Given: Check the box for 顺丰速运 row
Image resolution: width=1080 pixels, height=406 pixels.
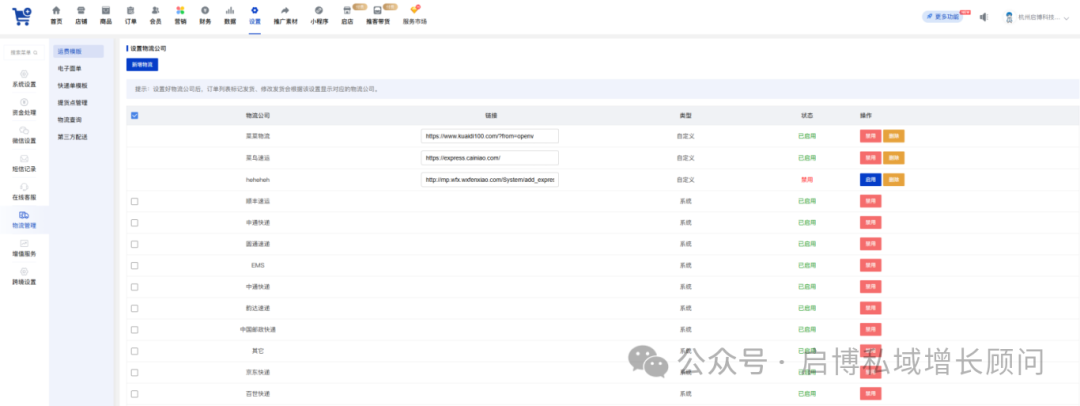Looking at the screenshot, I should [135, 201].
